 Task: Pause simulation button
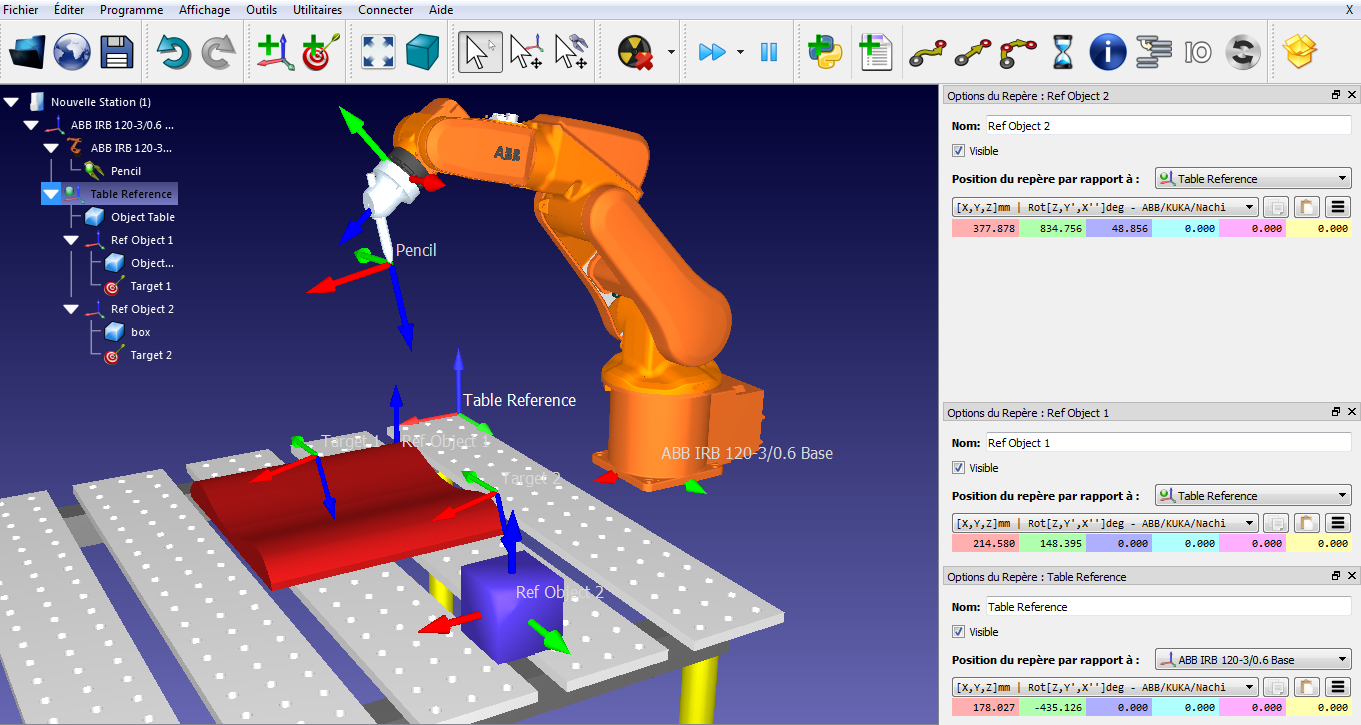[769, 51]
